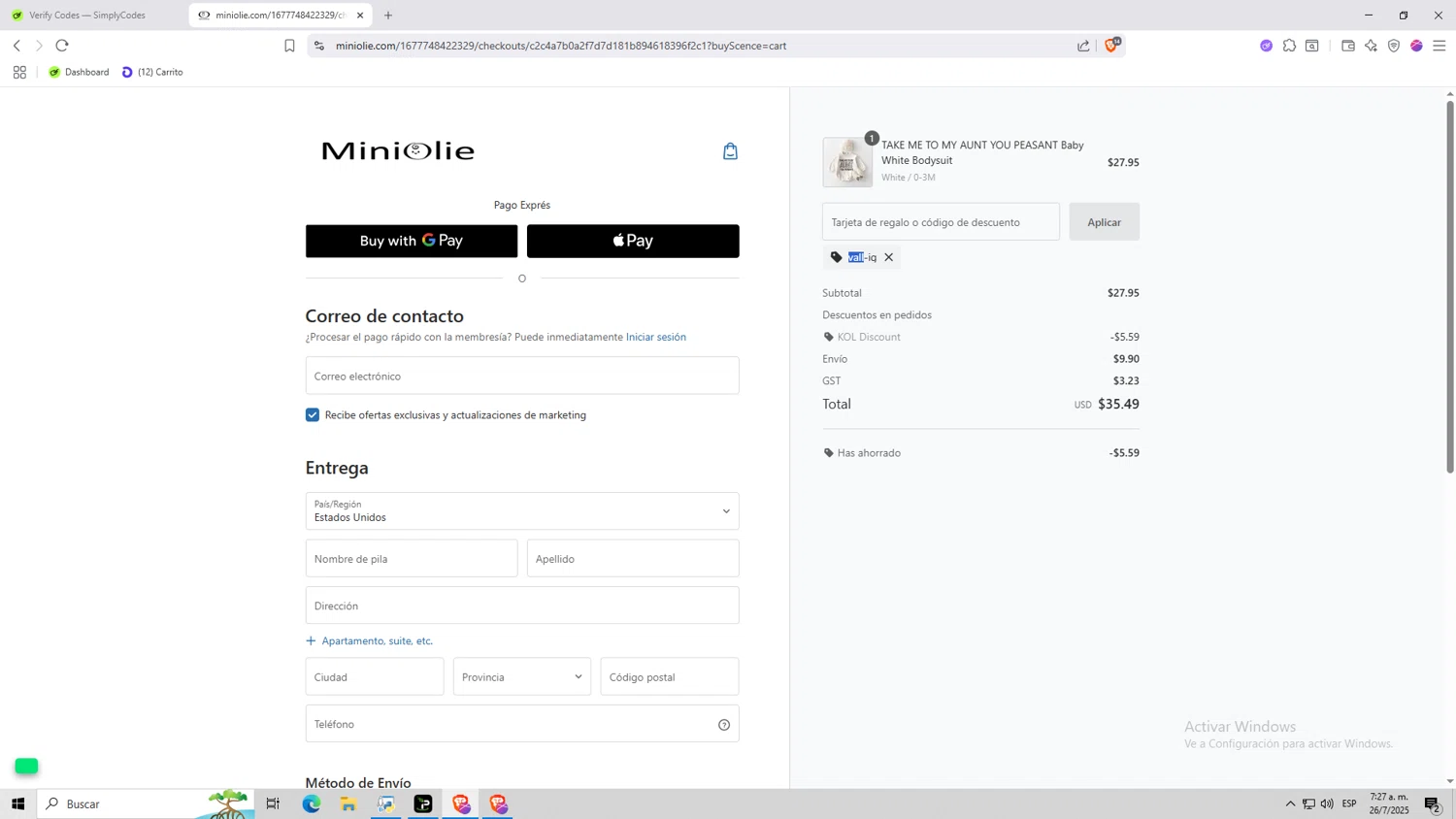This screenshot has width=1456, height=819.
Task: Open the shopping bag cart icon
Action: [x=730, y=151]
